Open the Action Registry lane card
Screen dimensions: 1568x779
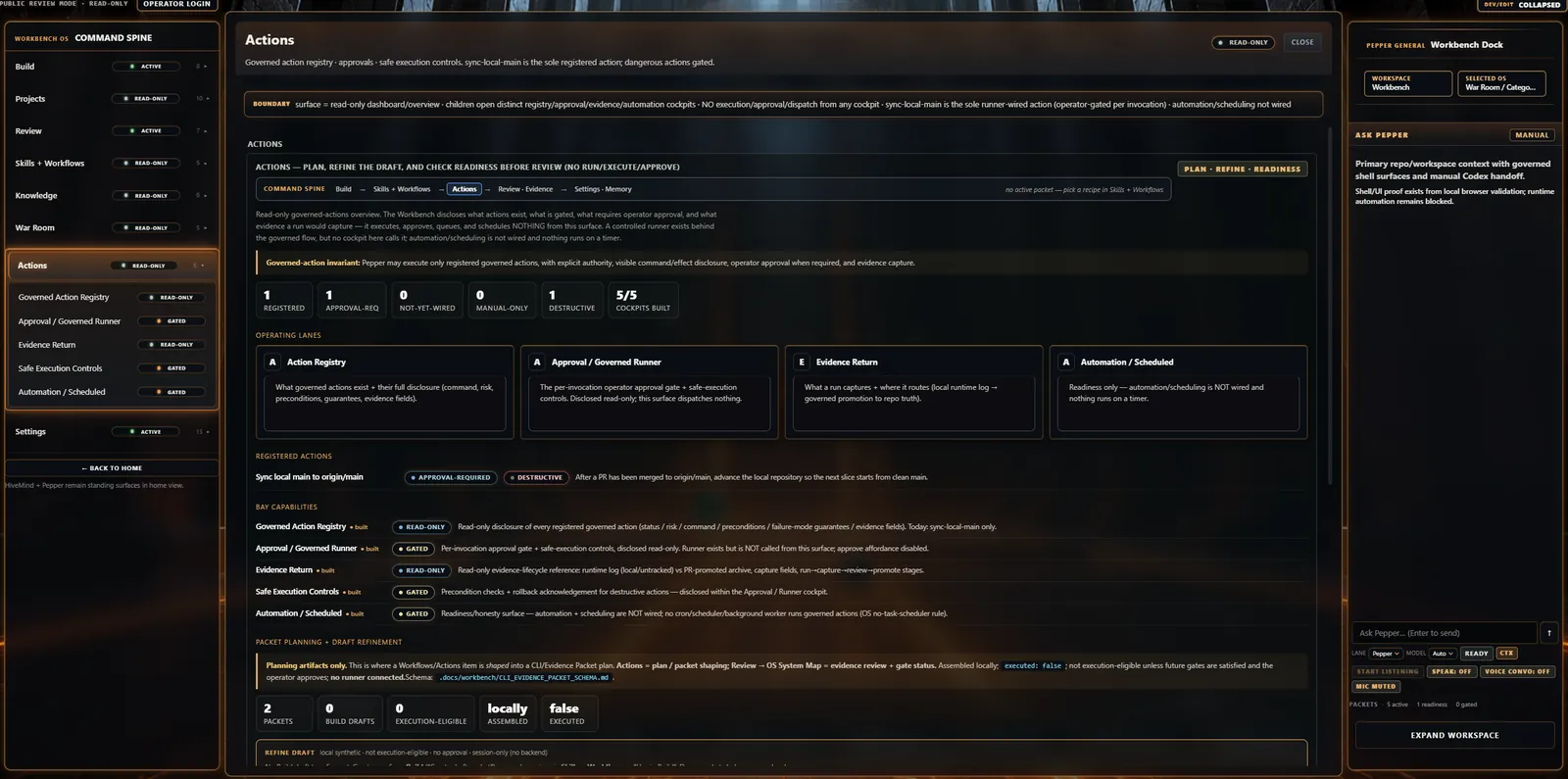click(384, 392)
